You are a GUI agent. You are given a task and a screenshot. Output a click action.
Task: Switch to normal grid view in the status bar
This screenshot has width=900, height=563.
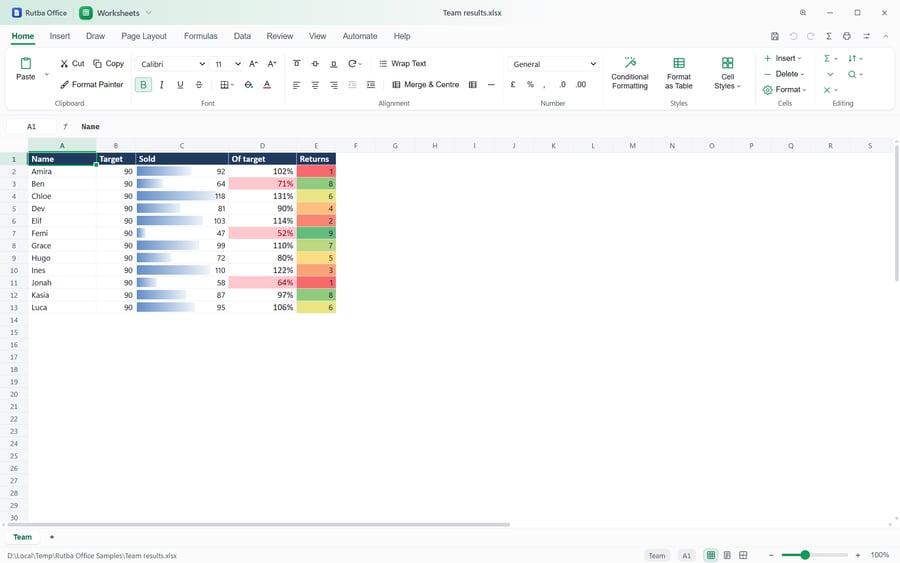[711, 555]
